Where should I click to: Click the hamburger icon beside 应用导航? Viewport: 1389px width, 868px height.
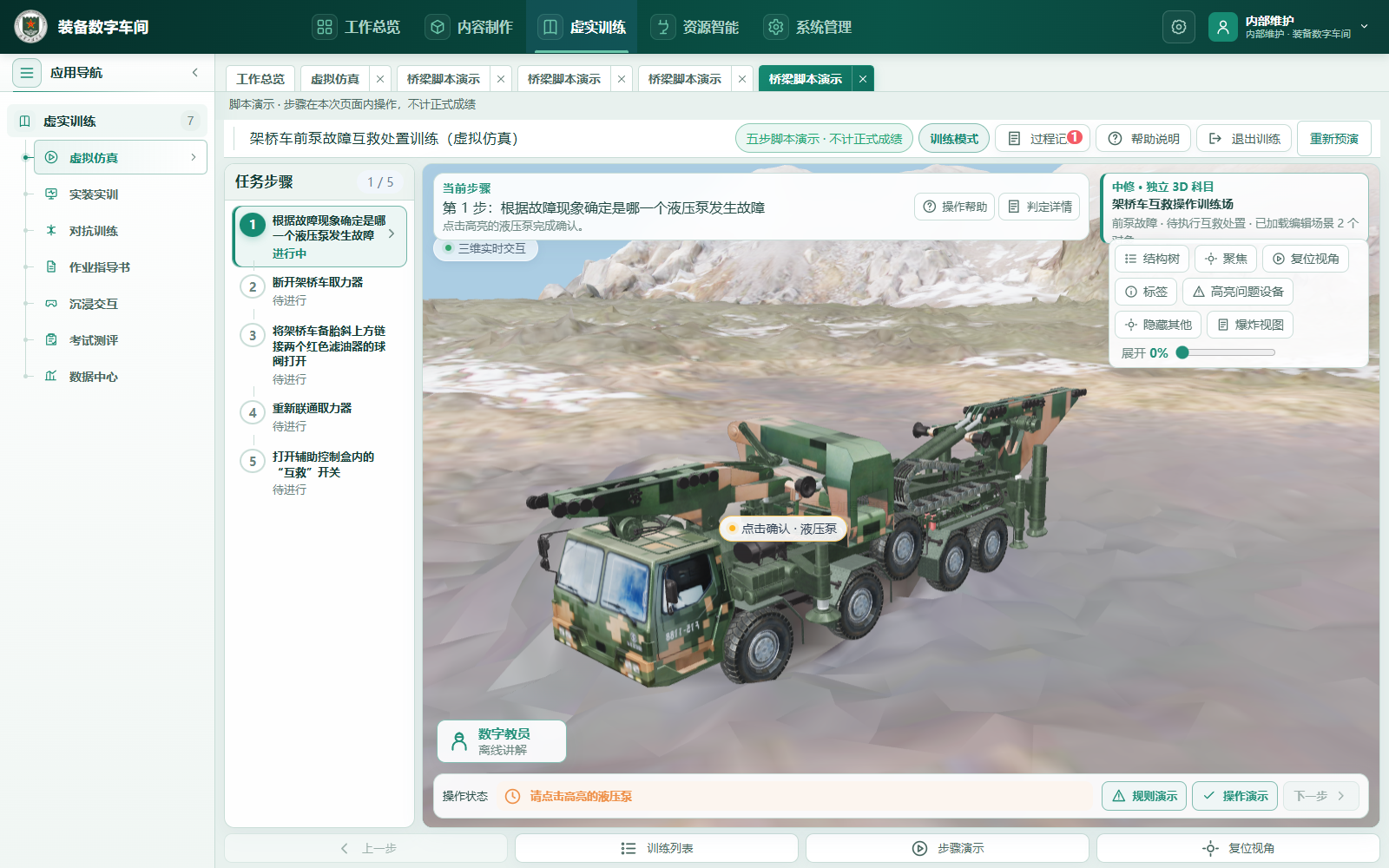[27, 73]
